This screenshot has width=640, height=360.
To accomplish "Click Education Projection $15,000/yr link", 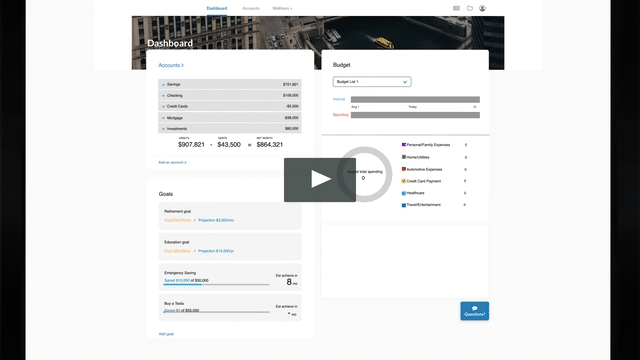I will point(216,251).
